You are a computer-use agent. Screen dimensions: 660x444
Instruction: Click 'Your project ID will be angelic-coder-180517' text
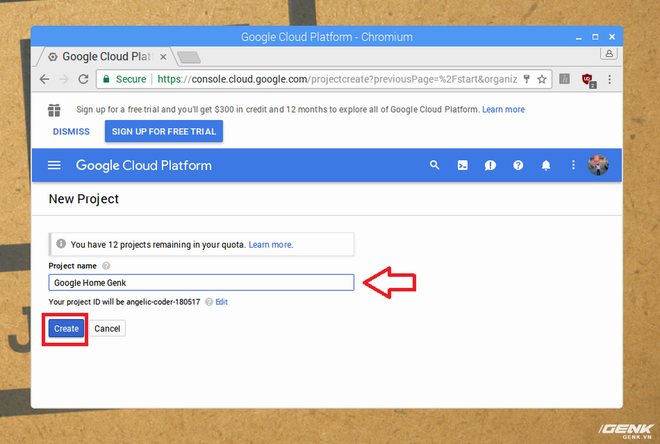point(124,302)
